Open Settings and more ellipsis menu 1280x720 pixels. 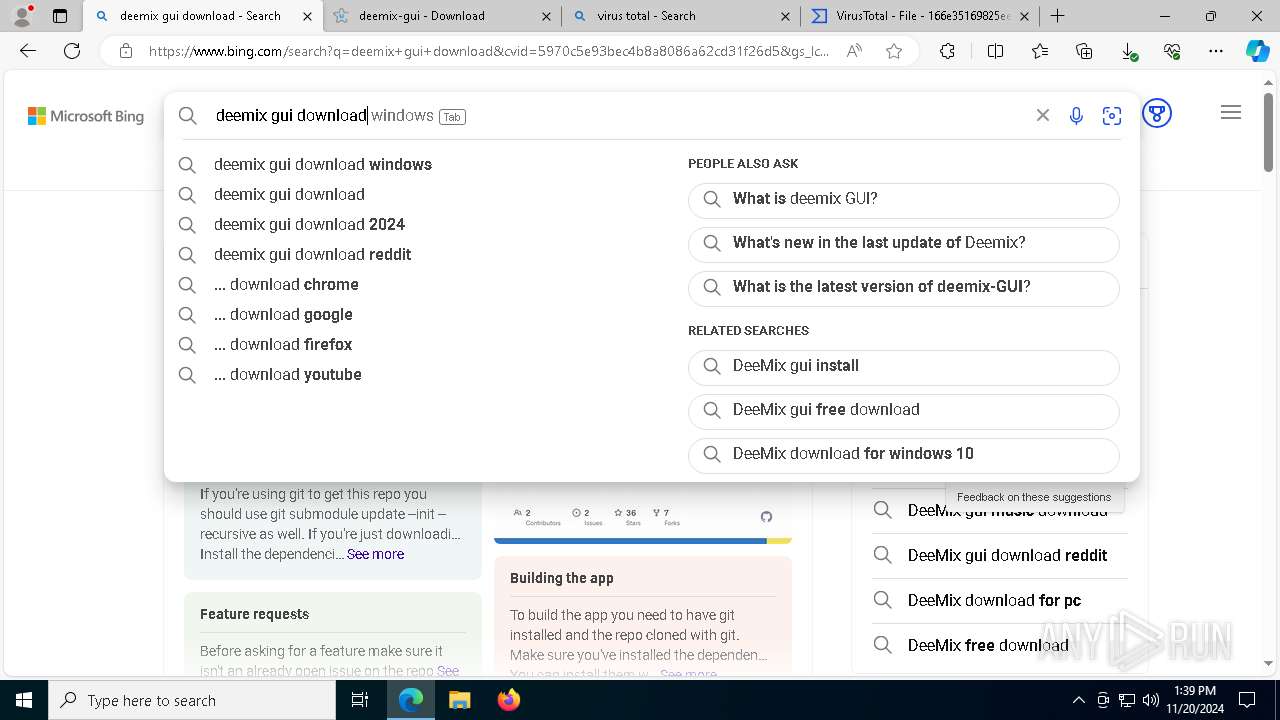click(x=1216, y=51)
